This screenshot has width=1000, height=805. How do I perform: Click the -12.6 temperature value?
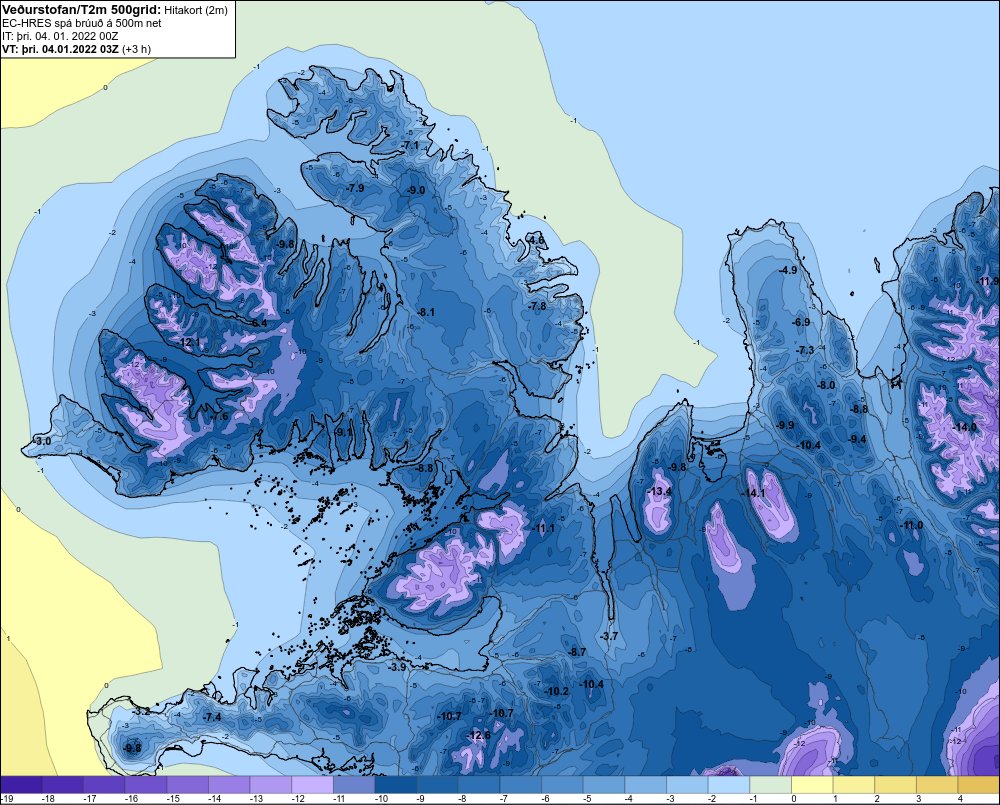pyautogui.click(x=478, y=735)
